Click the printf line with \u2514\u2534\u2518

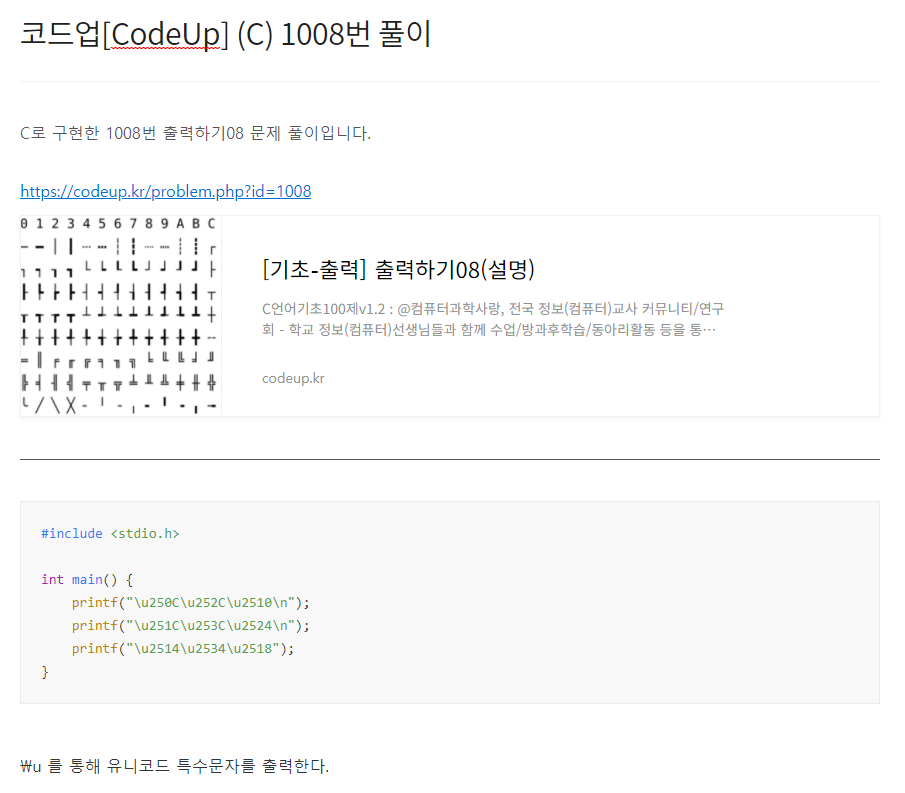point(183,649)
